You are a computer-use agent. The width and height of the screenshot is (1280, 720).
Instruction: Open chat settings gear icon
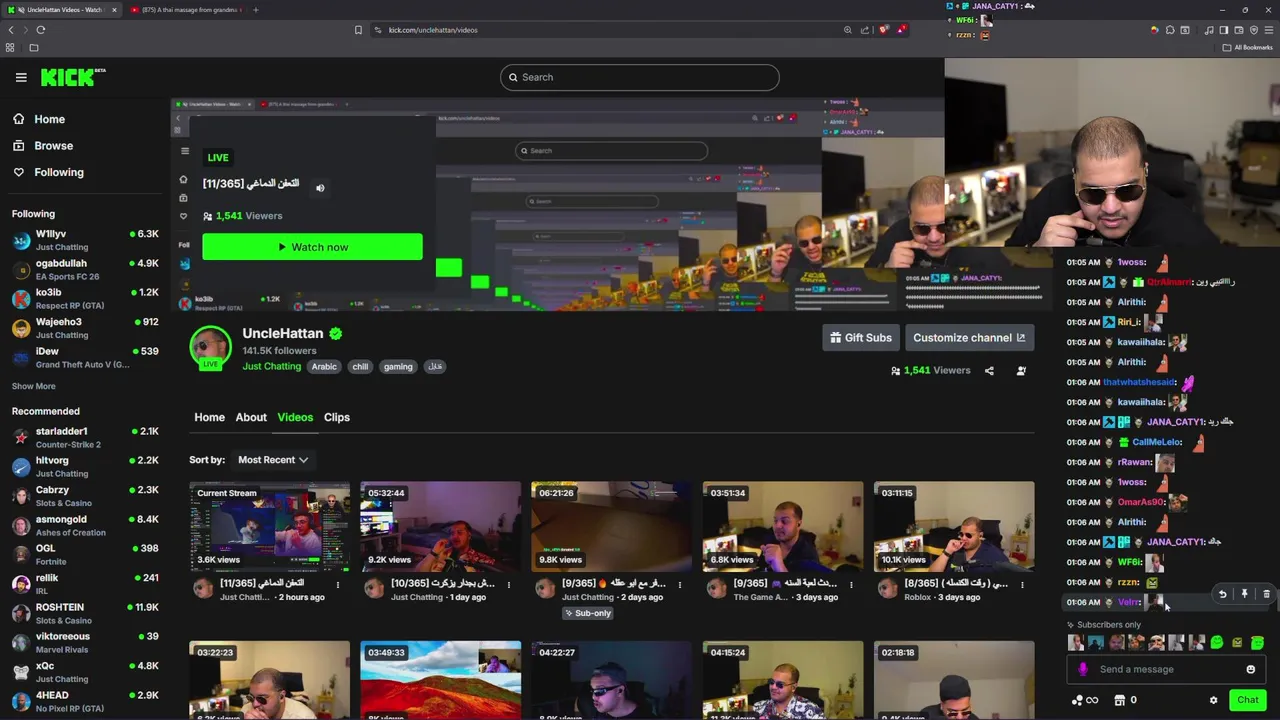tap(1213, 700)
